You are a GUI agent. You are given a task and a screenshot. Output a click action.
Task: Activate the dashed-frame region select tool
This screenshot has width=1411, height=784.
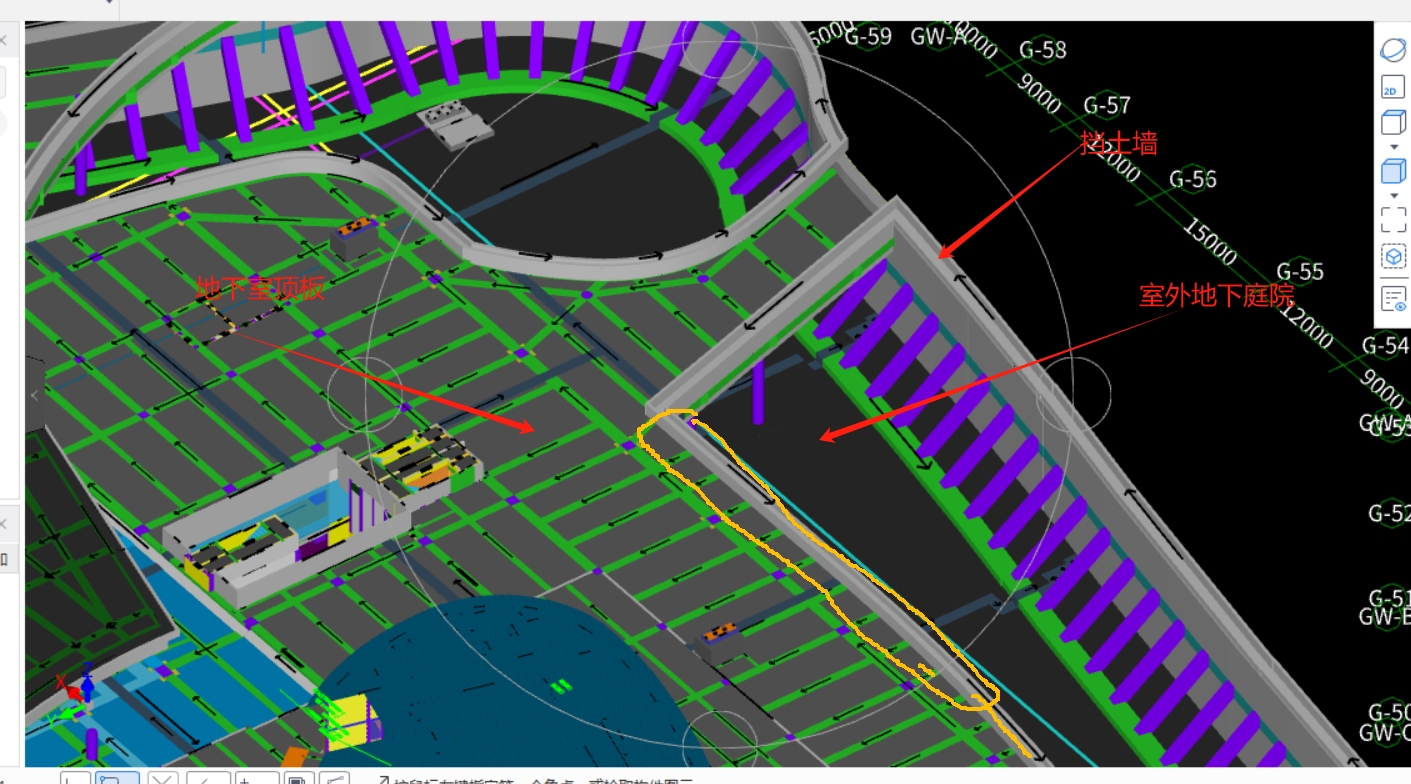(1393, 219)
